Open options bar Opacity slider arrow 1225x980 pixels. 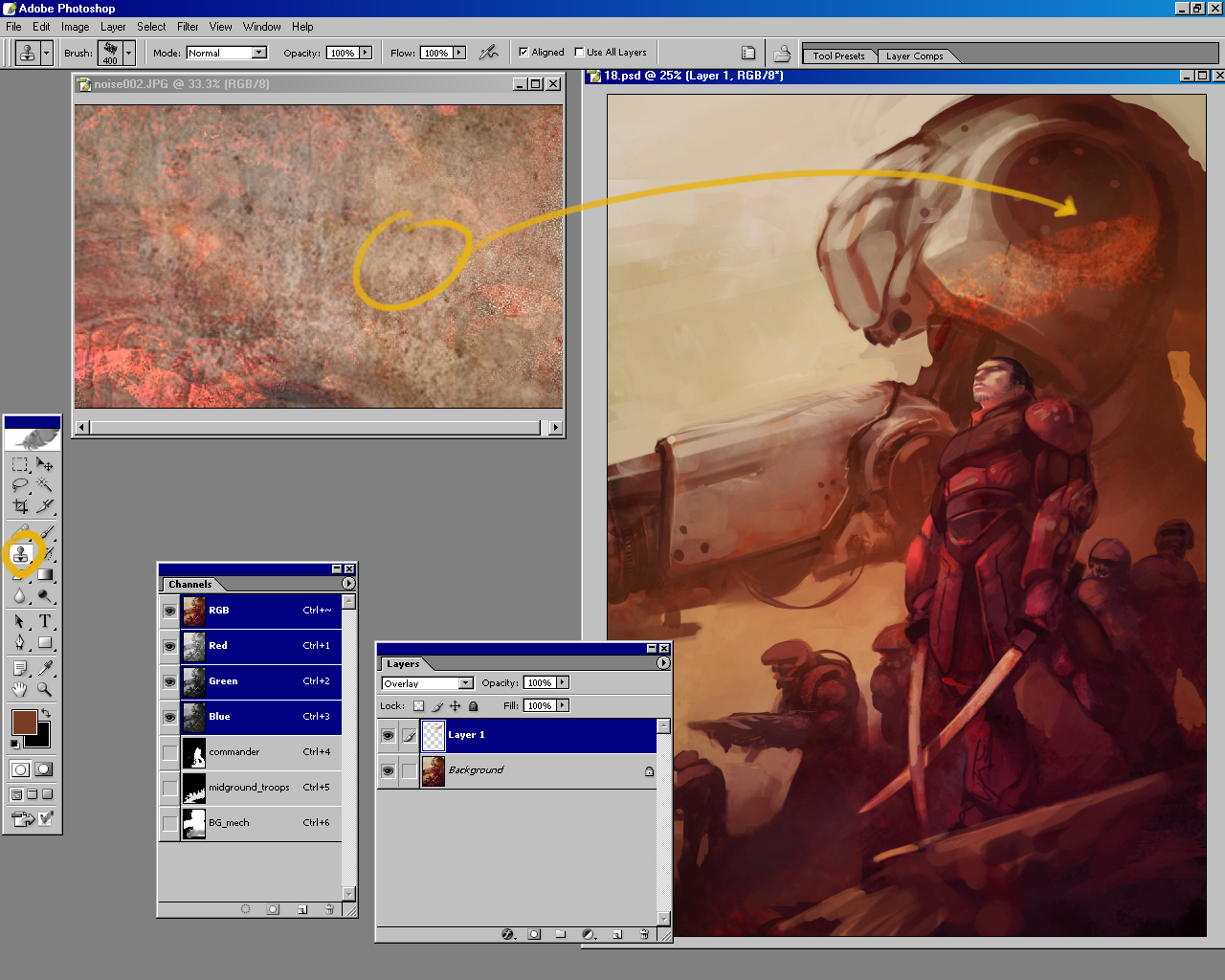(x=366, y=53)
